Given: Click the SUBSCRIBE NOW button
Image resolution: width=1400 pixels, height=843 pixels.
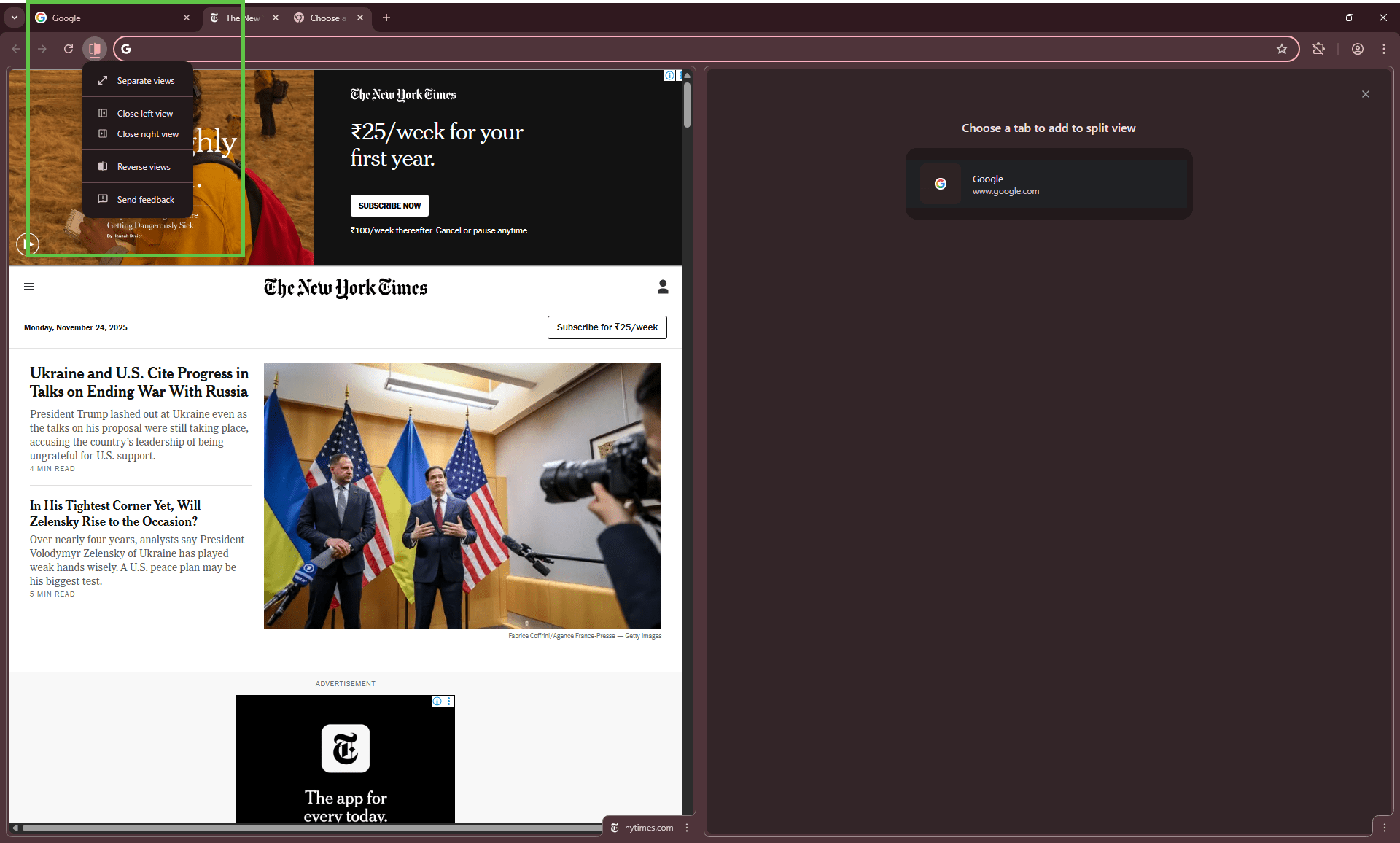Looking at the screenshot, I should click(389, 205).
